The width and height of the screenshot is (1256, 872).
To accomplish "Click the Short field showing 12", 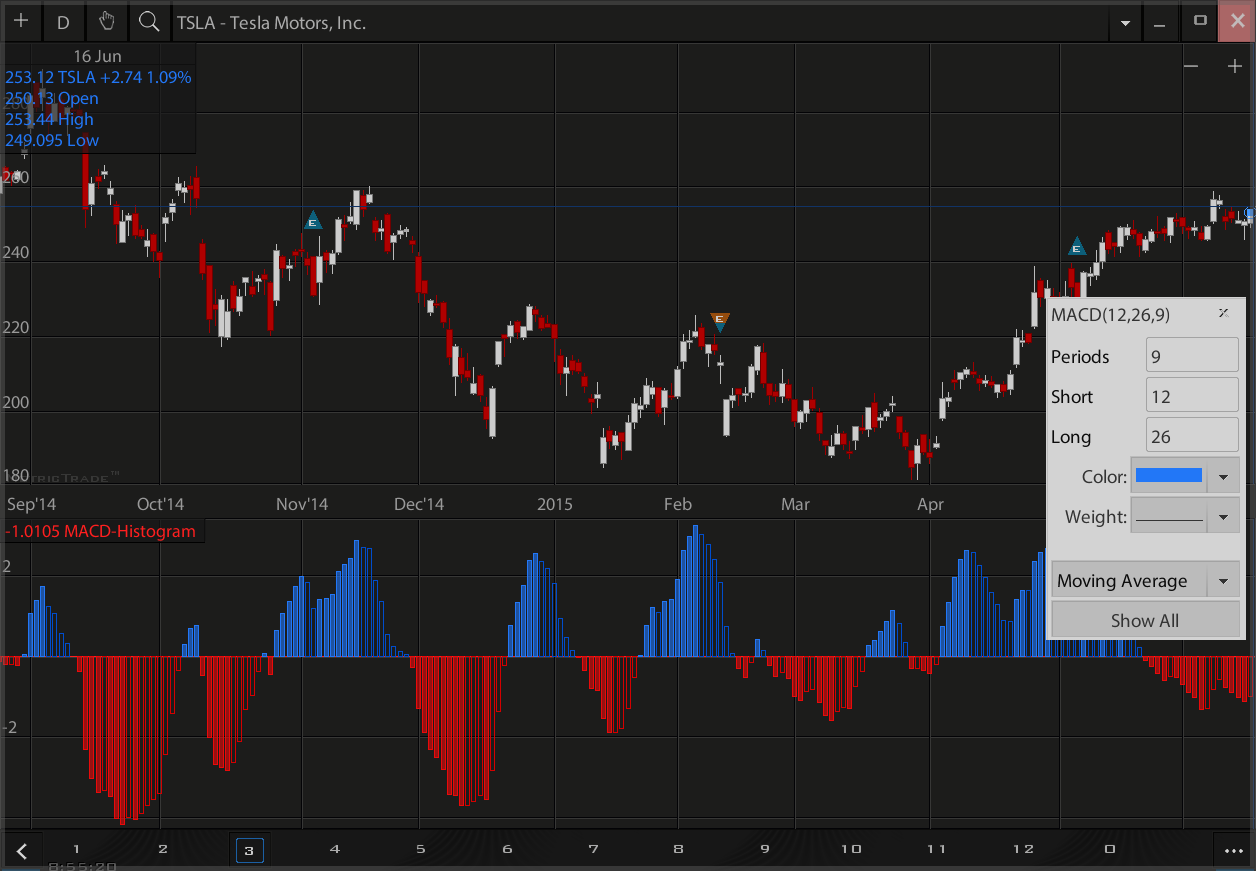I will click(1192, 396).
